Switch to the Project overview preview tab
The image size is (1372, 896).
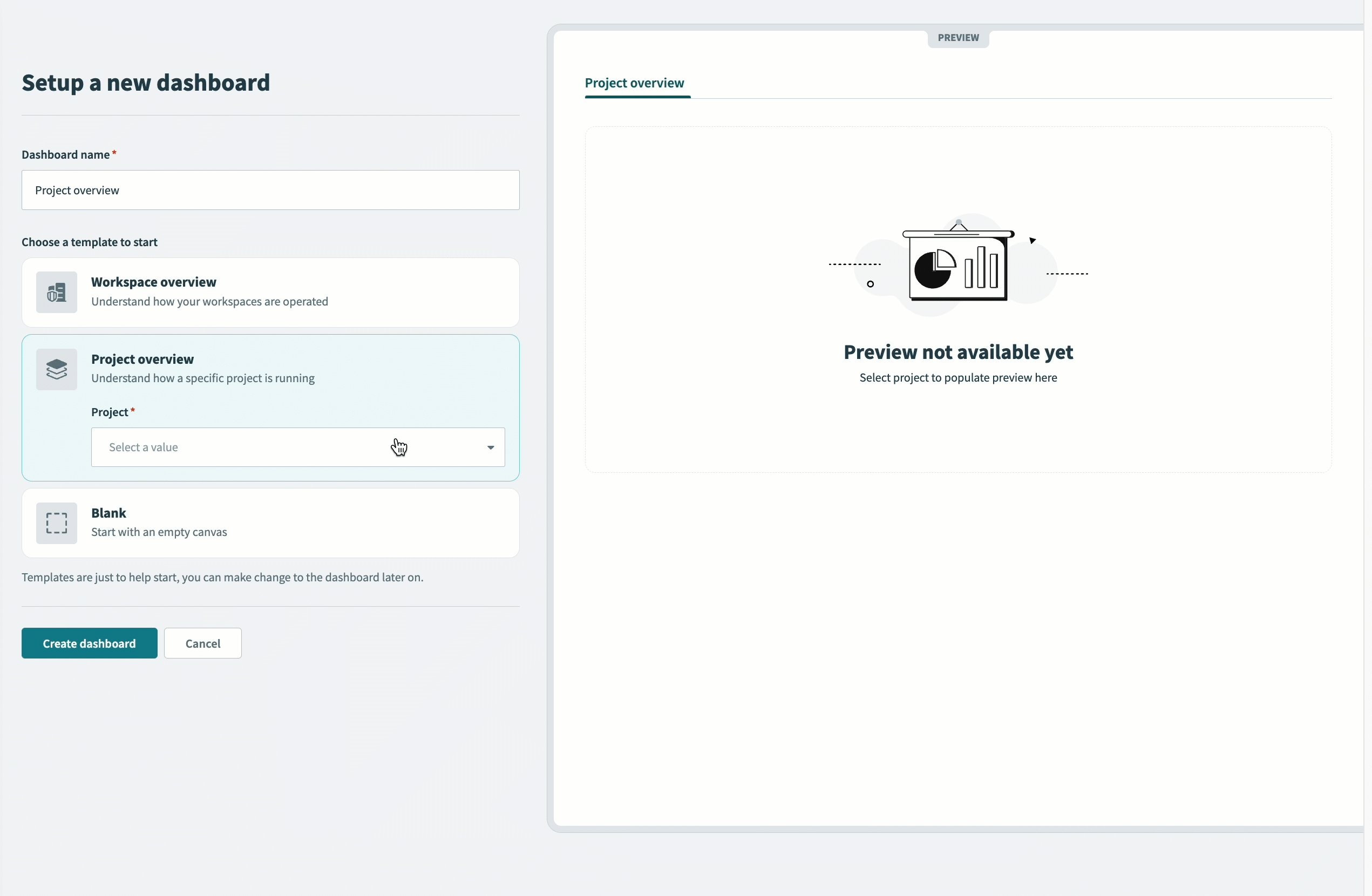click(634, 83)
